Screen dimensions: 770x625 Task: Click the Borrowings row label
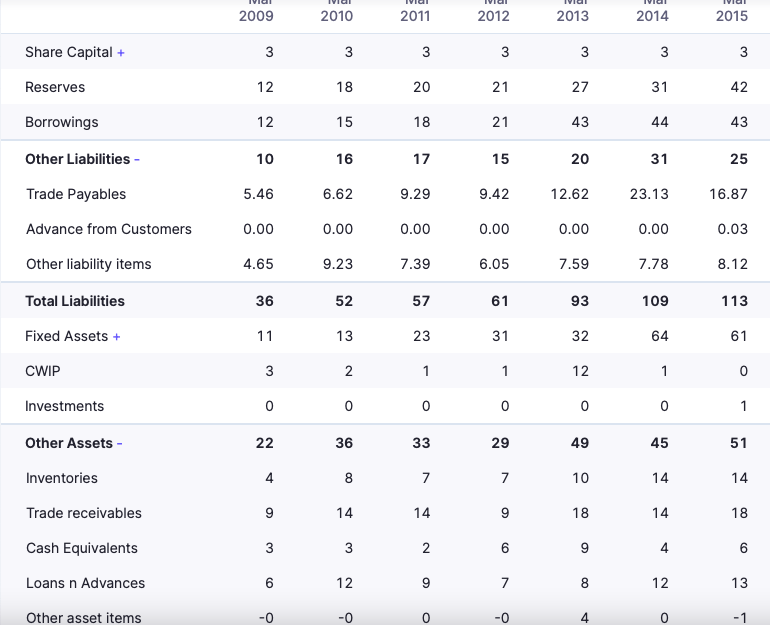pyautogui.click(x=61, y=122)
